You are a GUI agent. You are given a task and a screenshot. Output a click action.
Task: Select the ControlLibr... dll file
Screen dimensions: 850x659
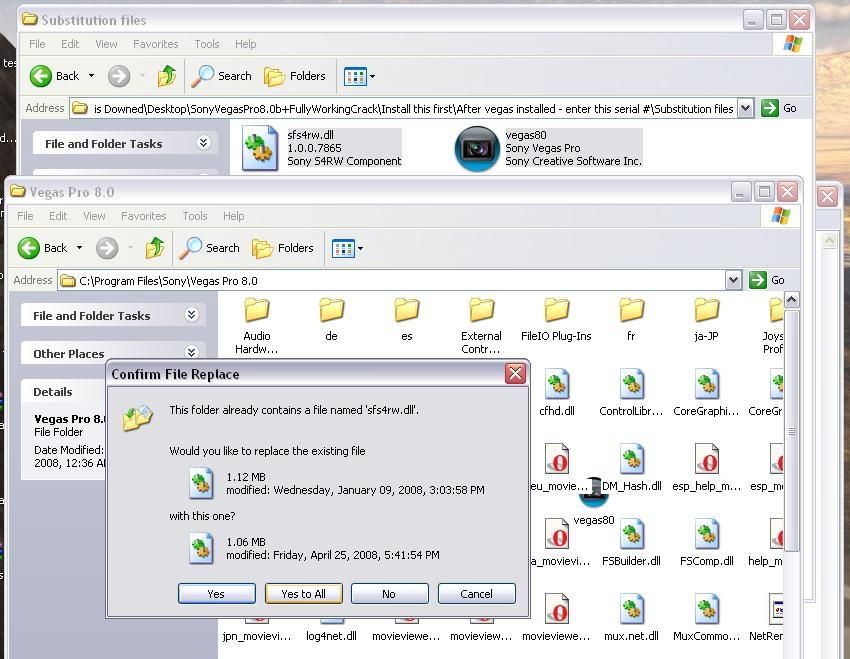coord(632,393)
